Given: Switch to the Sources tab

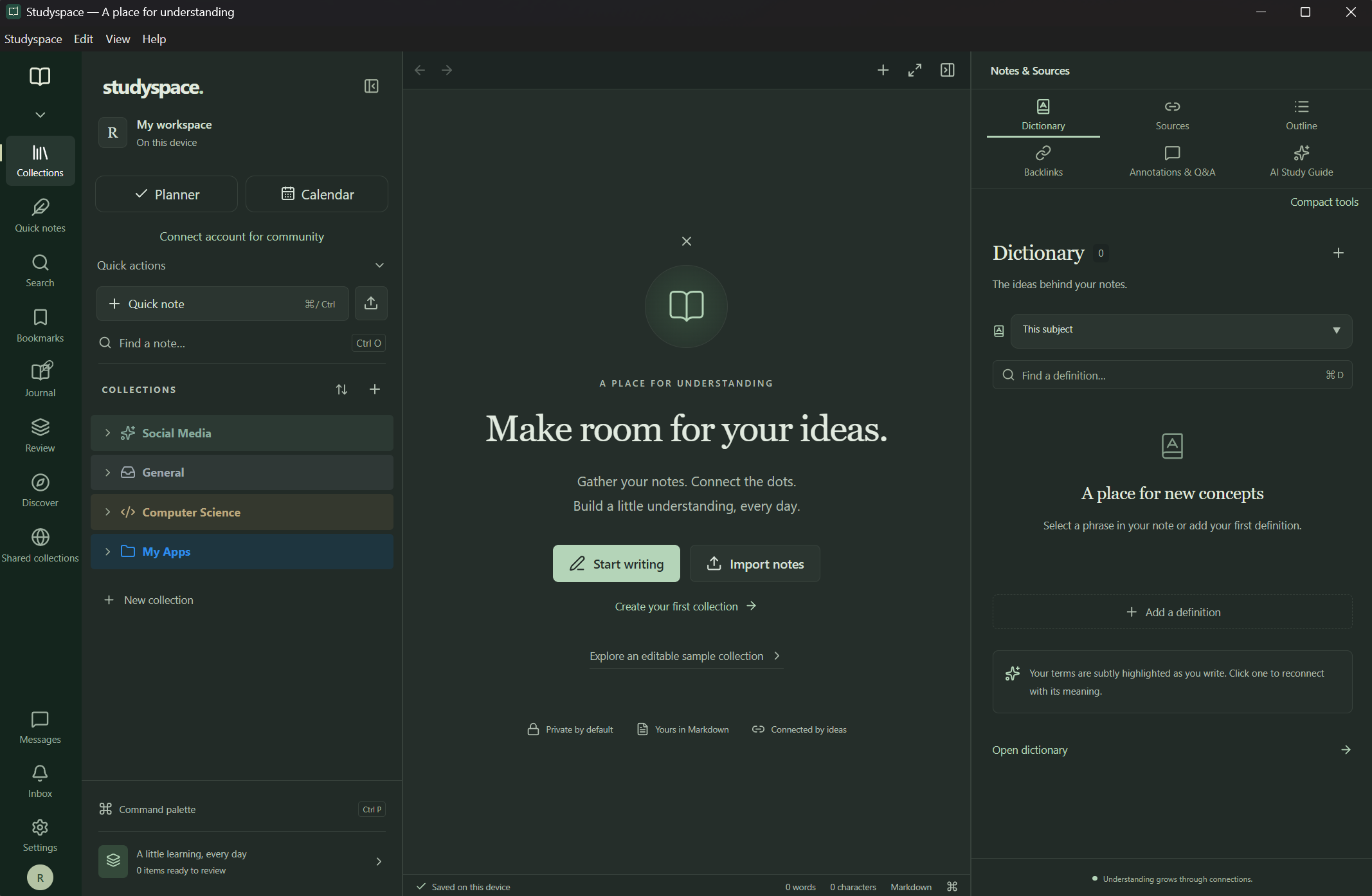Looking at the screenshot, I should [1172, 115].
